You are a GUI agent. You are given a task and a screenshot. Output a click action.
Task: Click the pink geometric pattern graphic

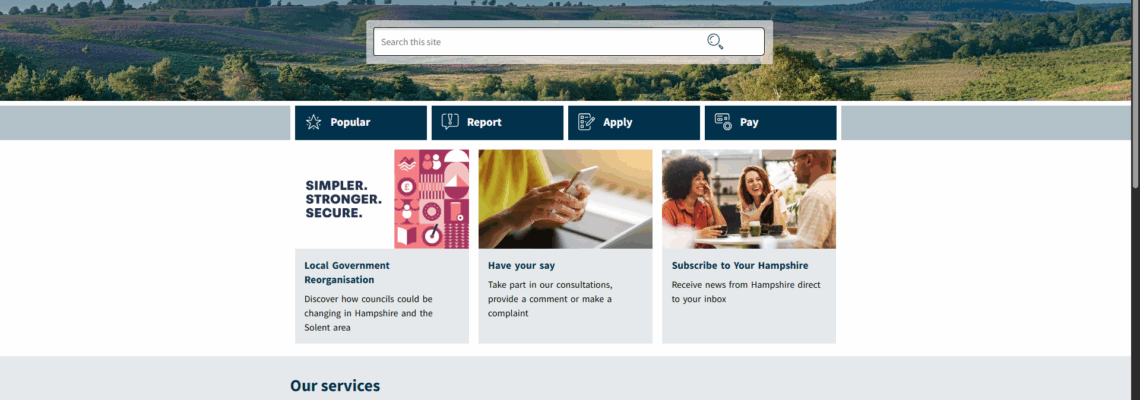(432, 199)
